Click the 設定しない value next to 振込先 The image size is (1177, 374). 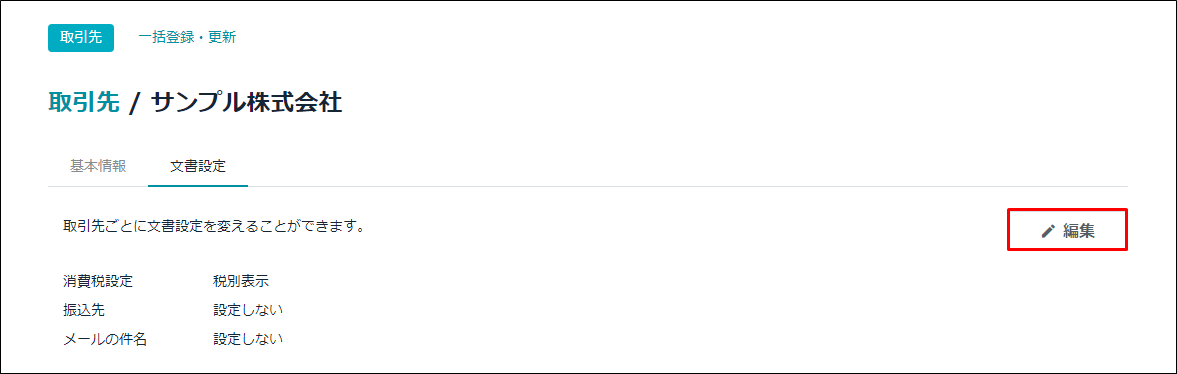point(248,310)
